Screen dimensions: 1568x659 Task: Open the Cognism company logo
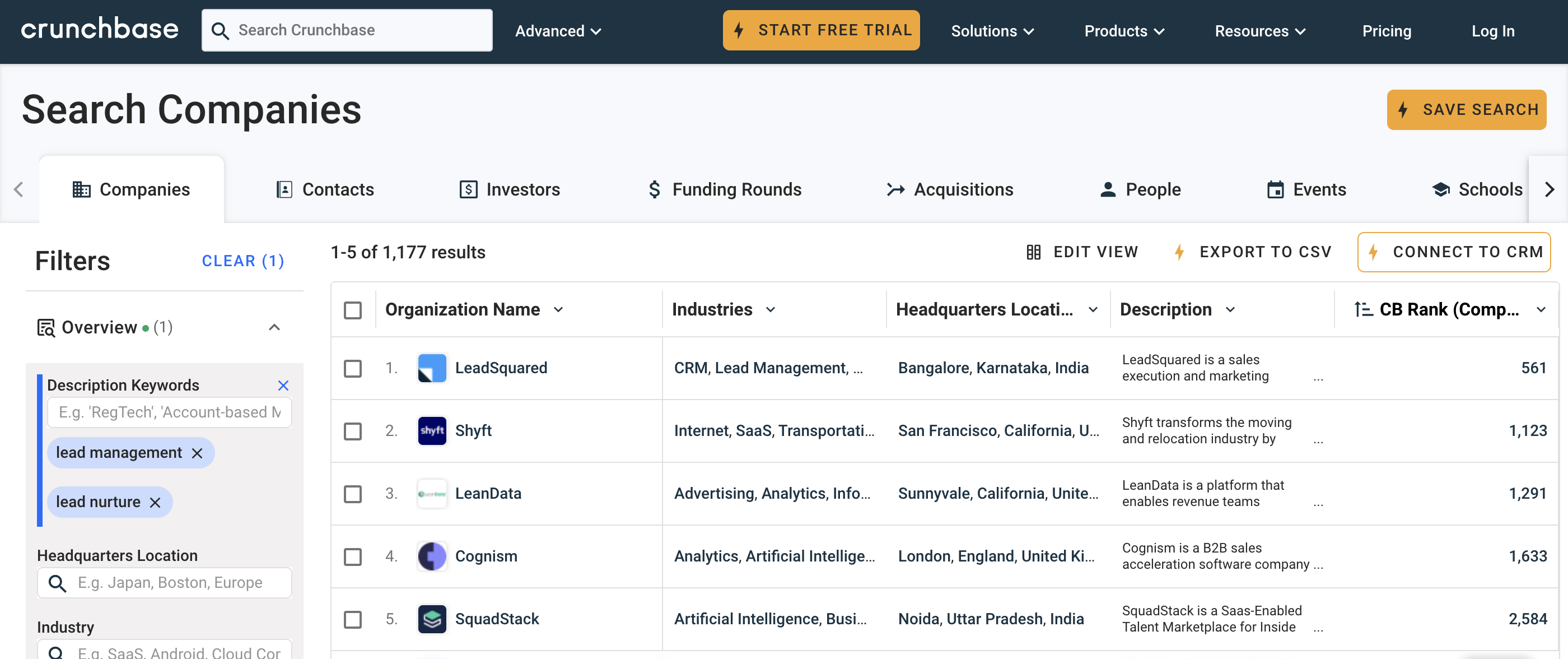pos(432,556)
